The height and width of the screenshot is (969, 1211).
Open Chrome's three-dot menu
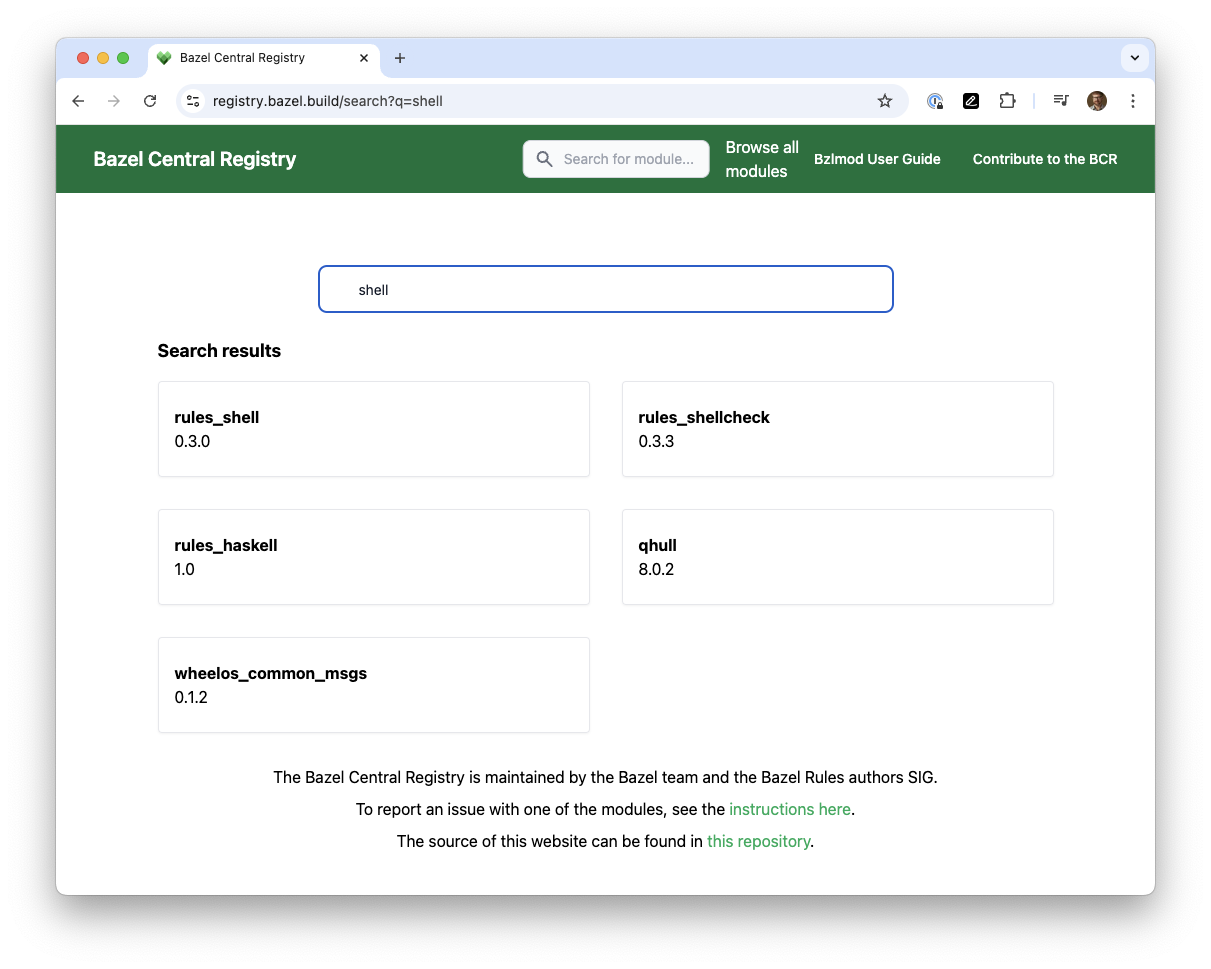[1133, 101]
